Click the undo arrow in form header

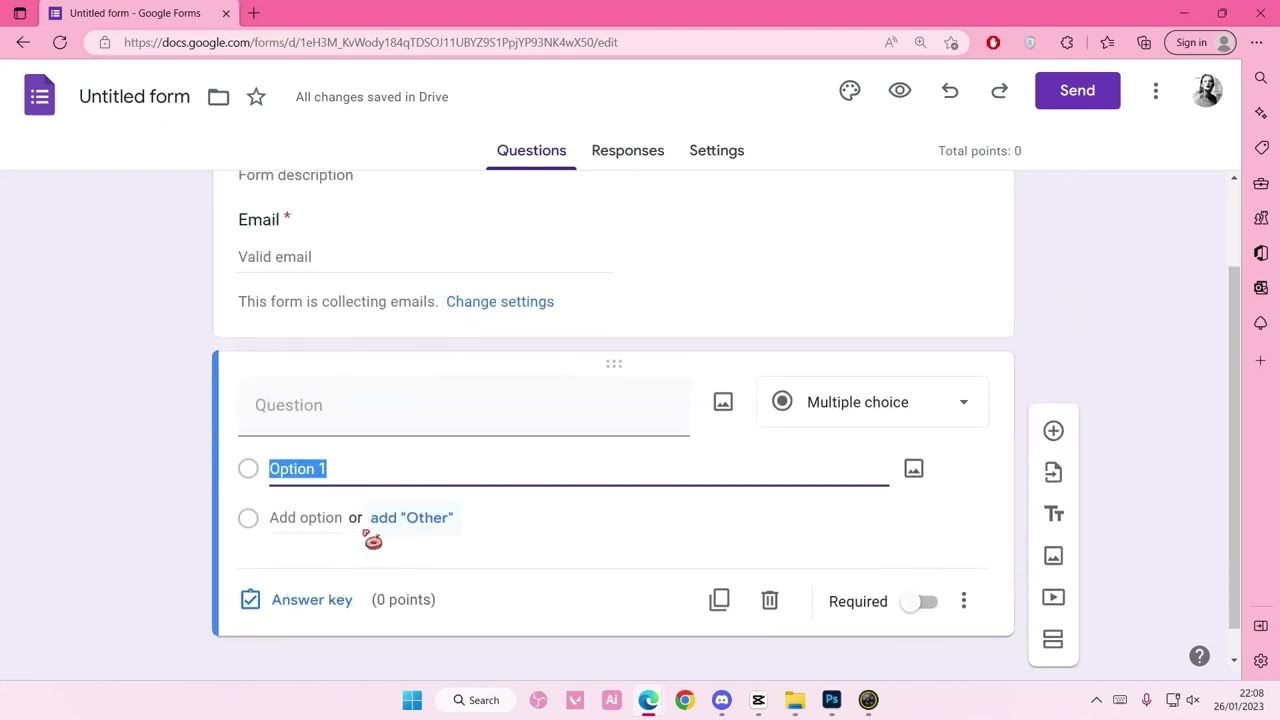tap(950, 91)
